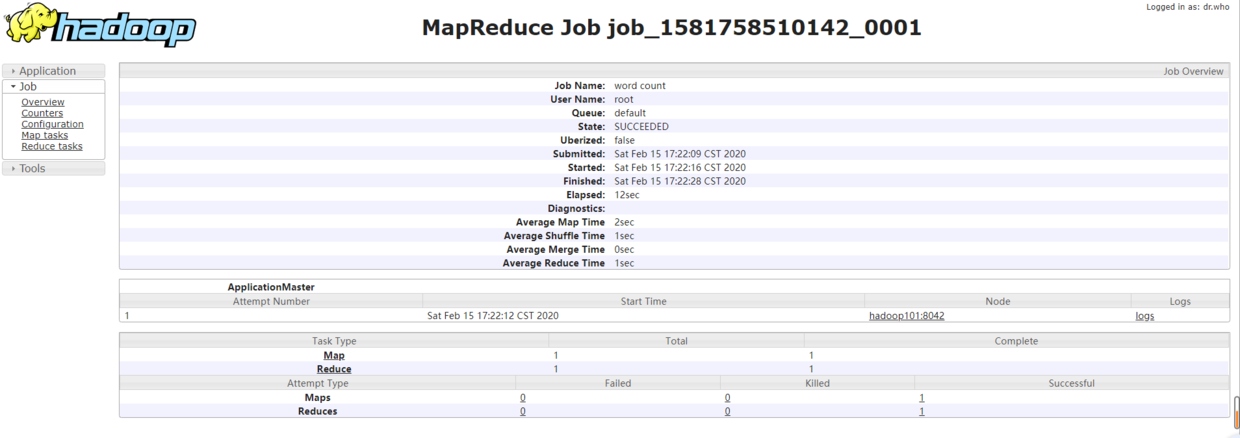The width and height of the screenshot is (1240, 438).
Task: Open the hadoop101:8042 node link
Action: click(x=906, y=316)
